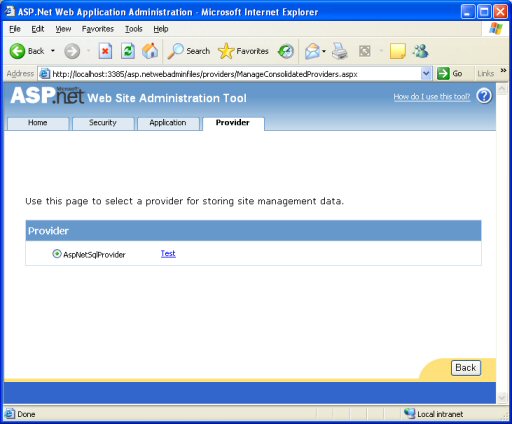Click the Links toolbar label
This screenshot has width=512, height=424.
pos(485,74)
